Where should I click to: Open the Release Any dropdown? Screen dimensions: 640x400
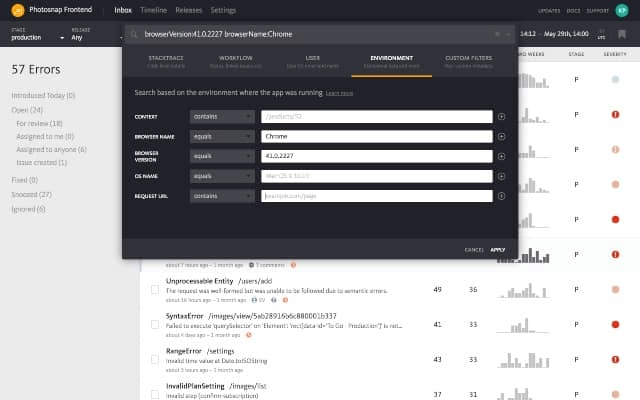tap(96, 34)
